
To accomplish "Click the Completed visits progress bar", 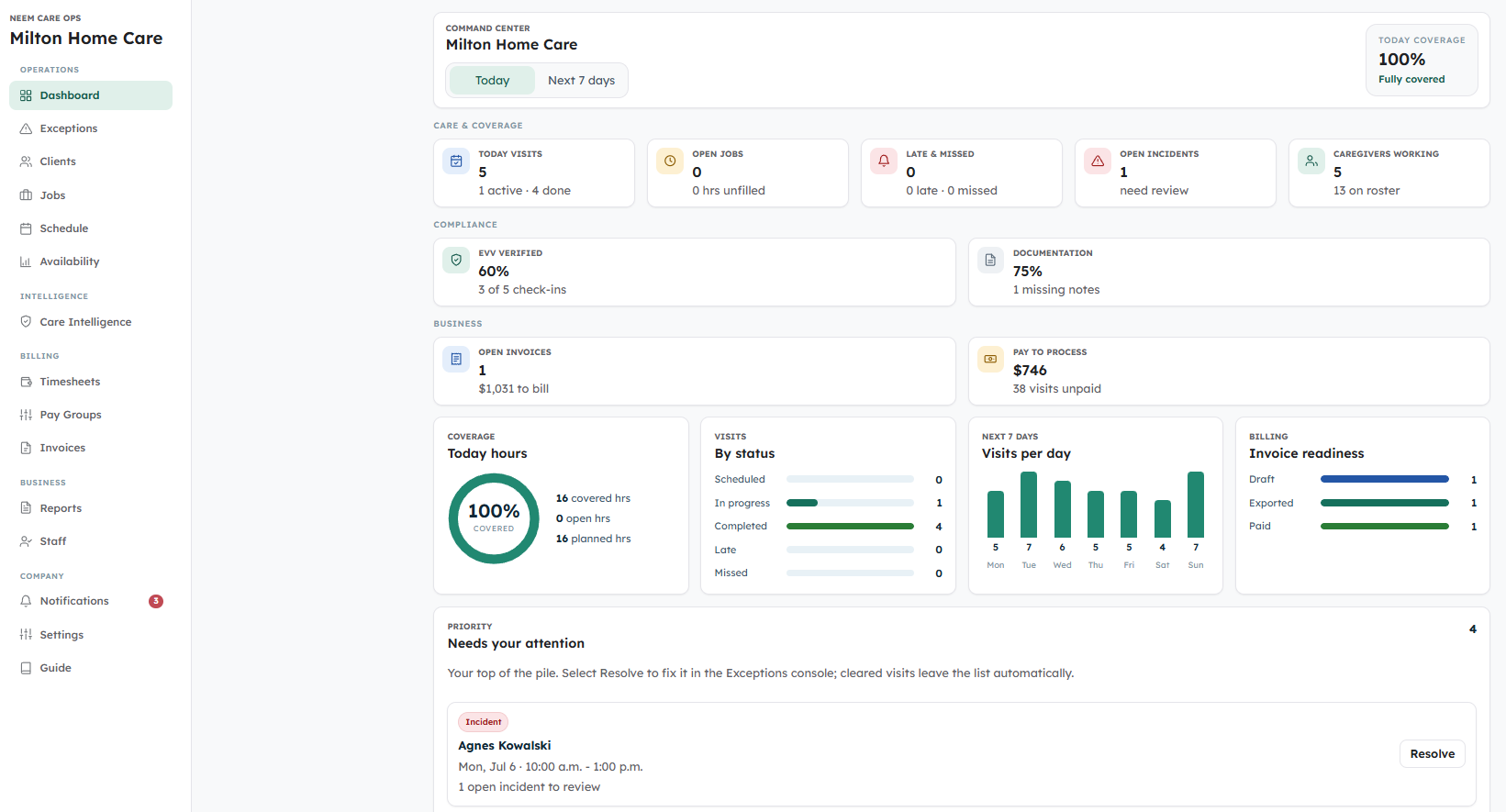I will click(850, 527).
